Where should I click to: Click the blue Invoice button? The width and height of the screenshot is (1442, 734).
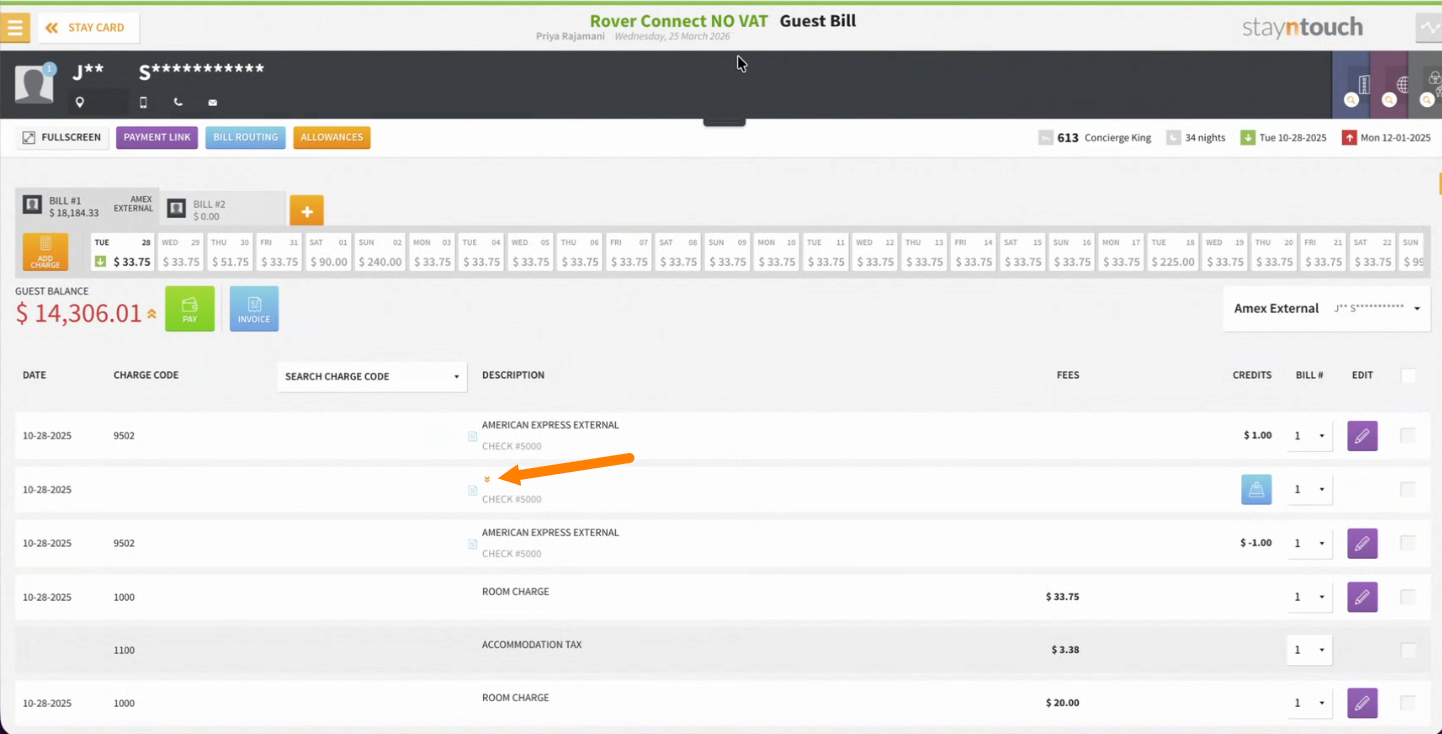point(254,309)
